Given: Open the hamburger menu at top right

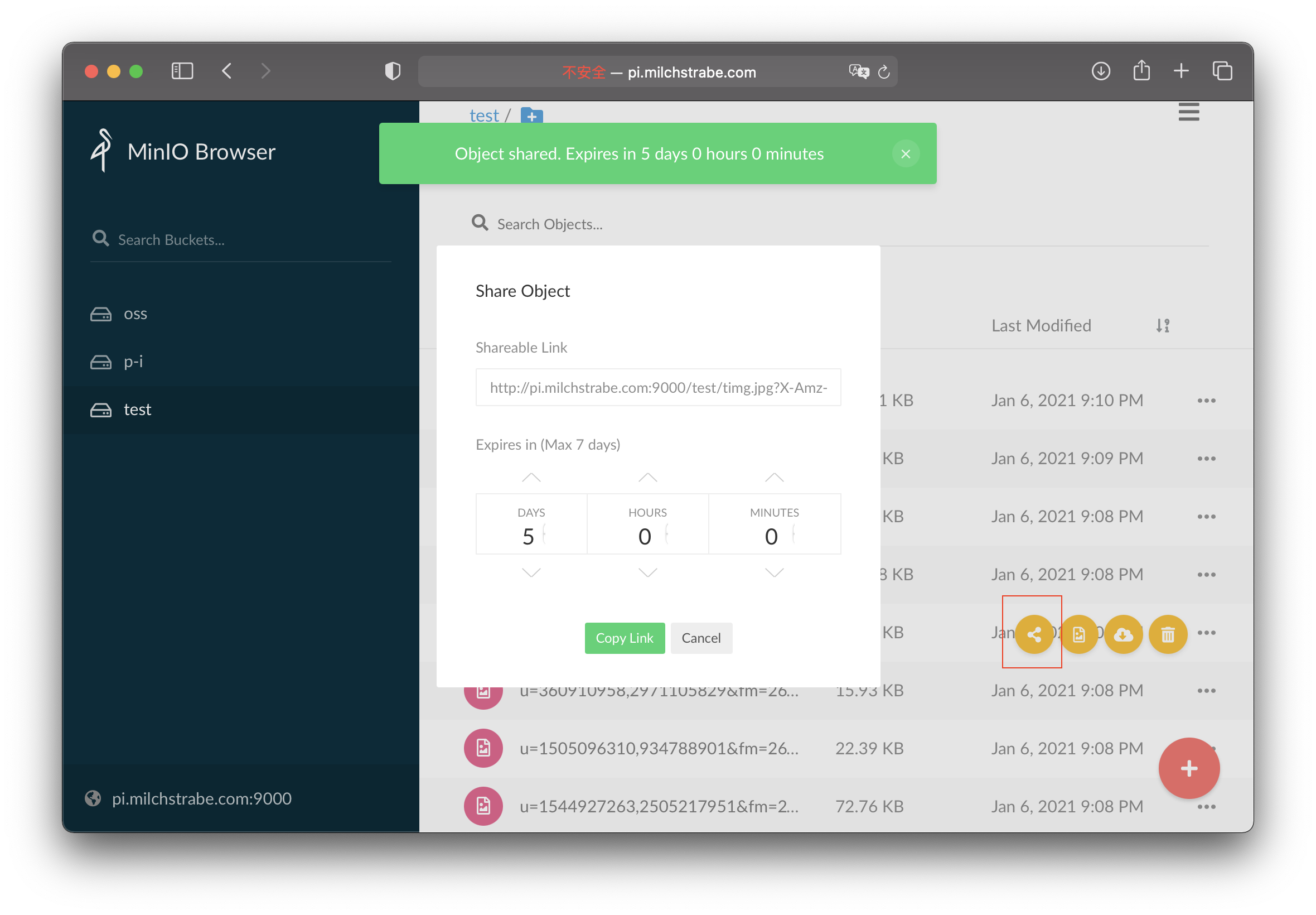Looking at the screenshot, I should [x=1188, y=112].
